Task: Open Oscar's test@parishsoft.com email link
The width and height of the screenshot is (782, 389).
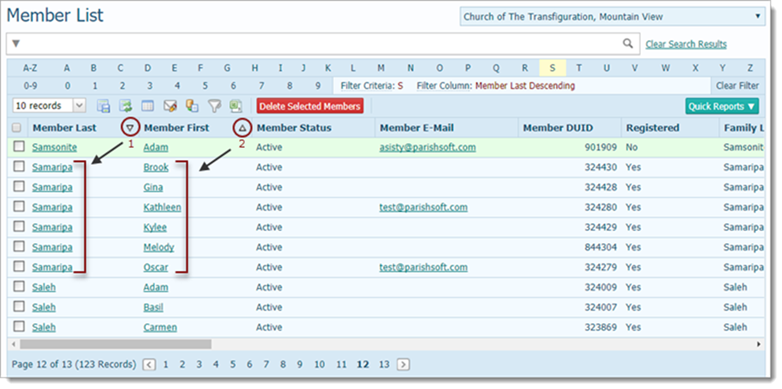Action: tap(423, 267)
